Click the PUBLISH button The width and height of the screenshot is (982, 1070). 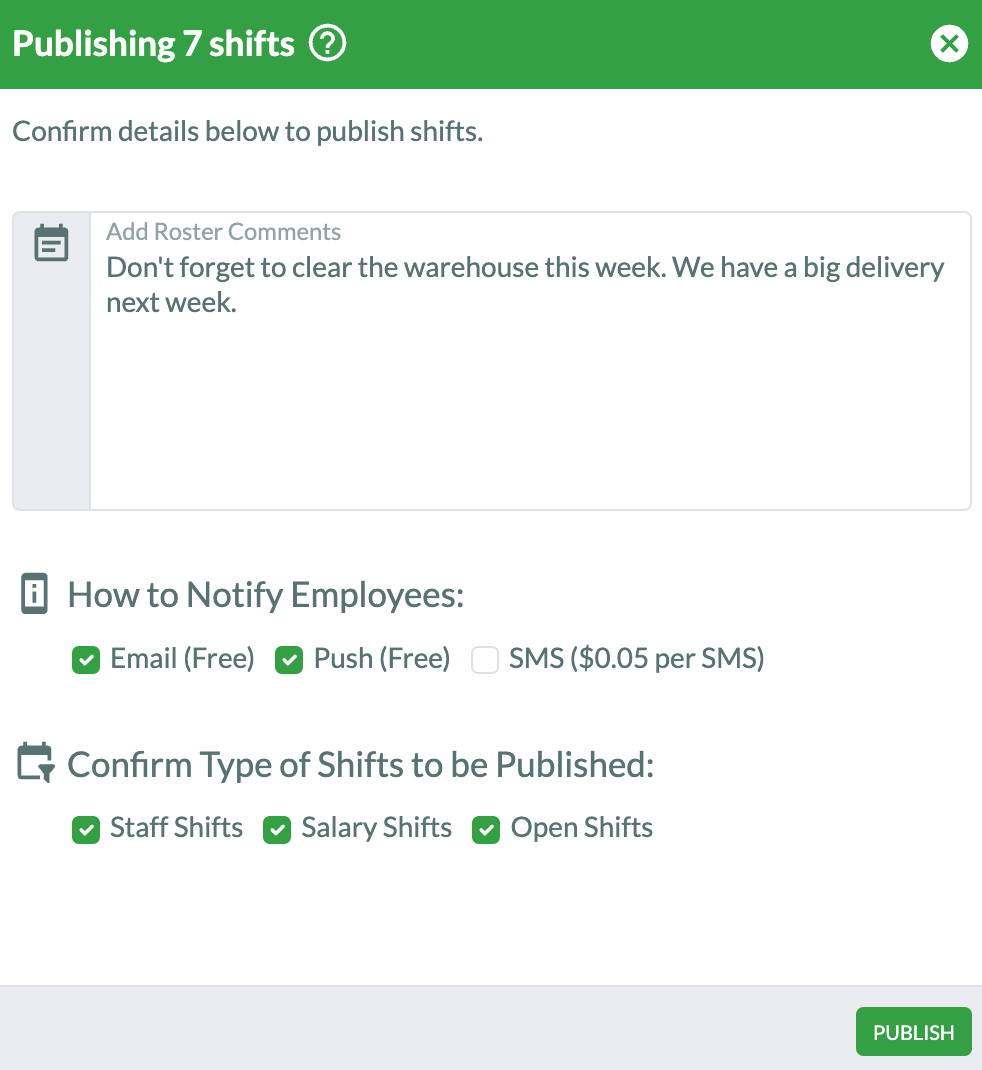click(912, 1031)
